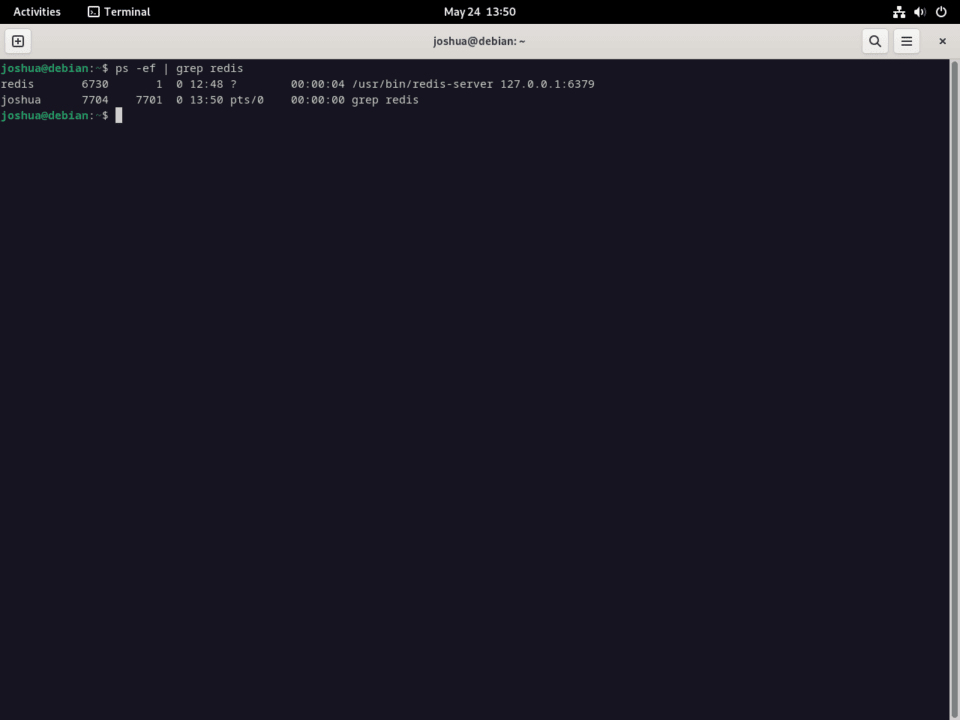The image size is (960, 720).
Task: Select the redis-server process line text
Action: tap(297, 84)
